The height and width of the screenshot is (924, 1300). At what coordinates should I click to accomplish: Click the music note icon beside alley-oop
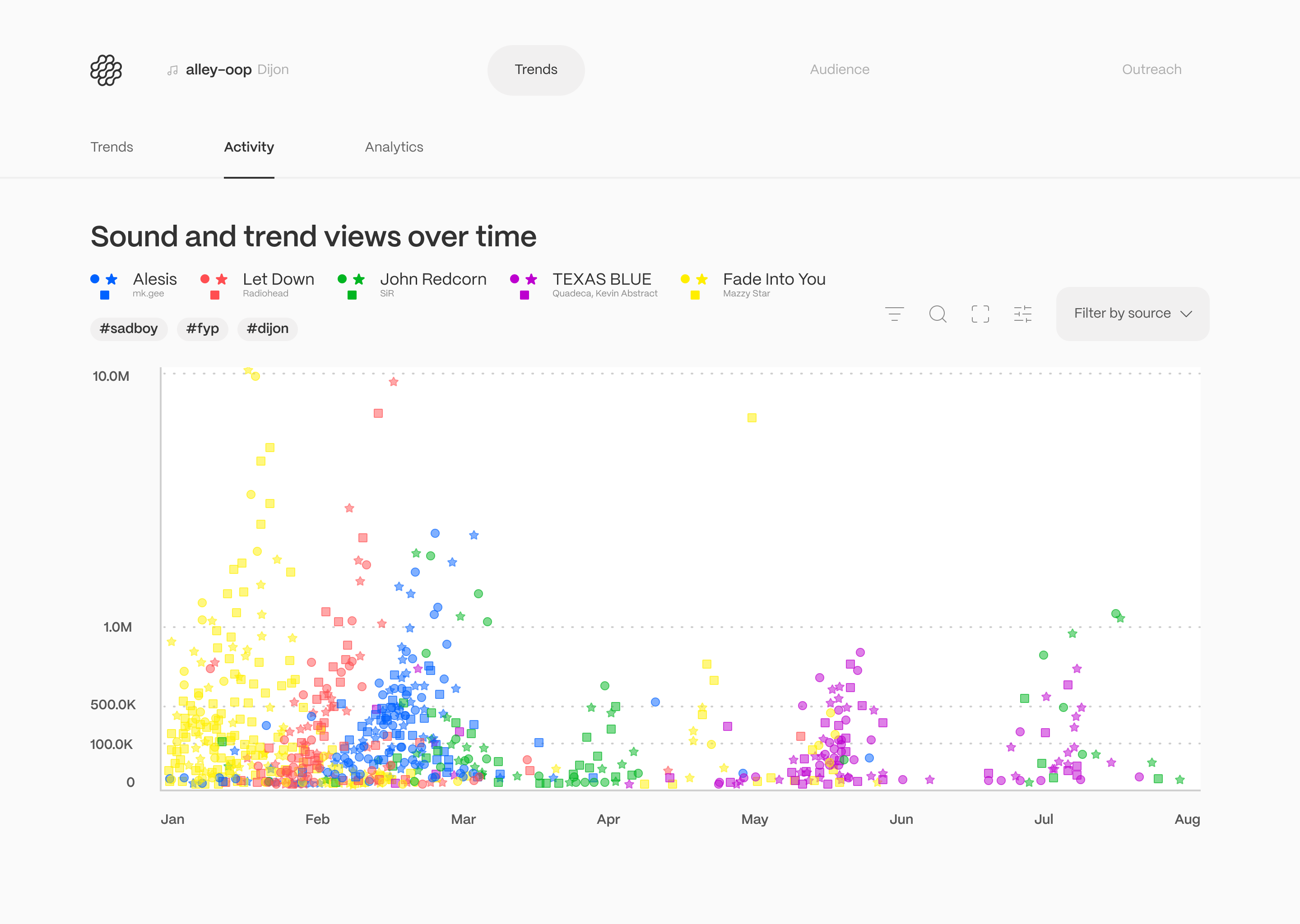pyautogui.click(x=172, y=70)
